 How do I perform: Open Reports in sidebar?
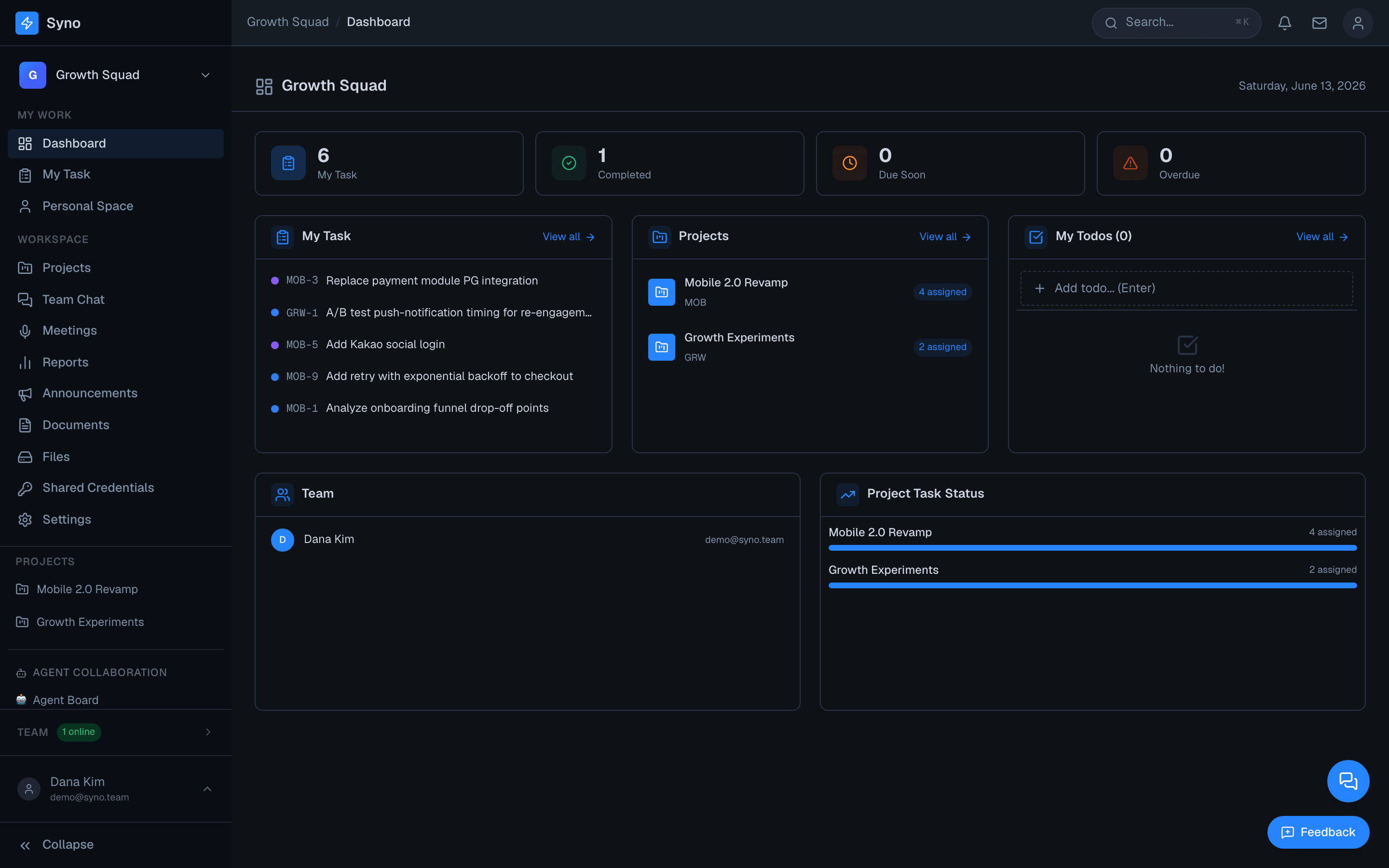click(115, 362)
